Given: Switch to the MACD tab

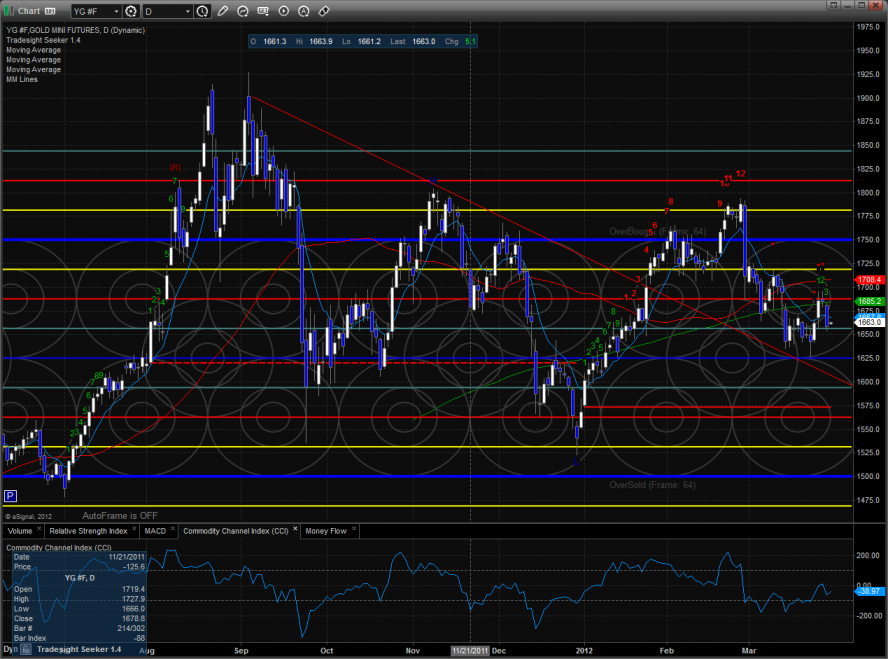Looking at the screenshot, I should 155,531.
